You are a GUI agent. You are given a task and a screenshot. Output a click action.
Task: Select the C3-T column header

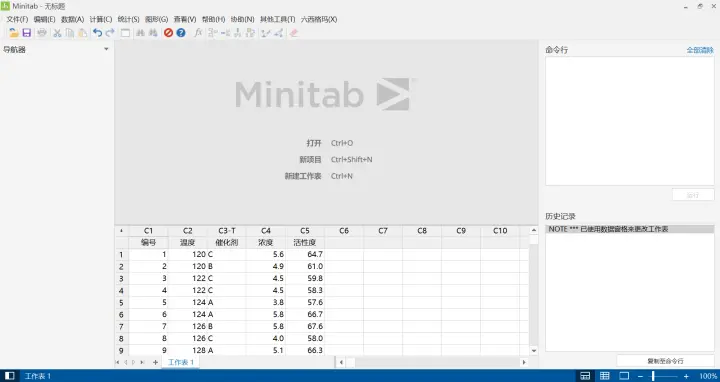pos(226,230)
